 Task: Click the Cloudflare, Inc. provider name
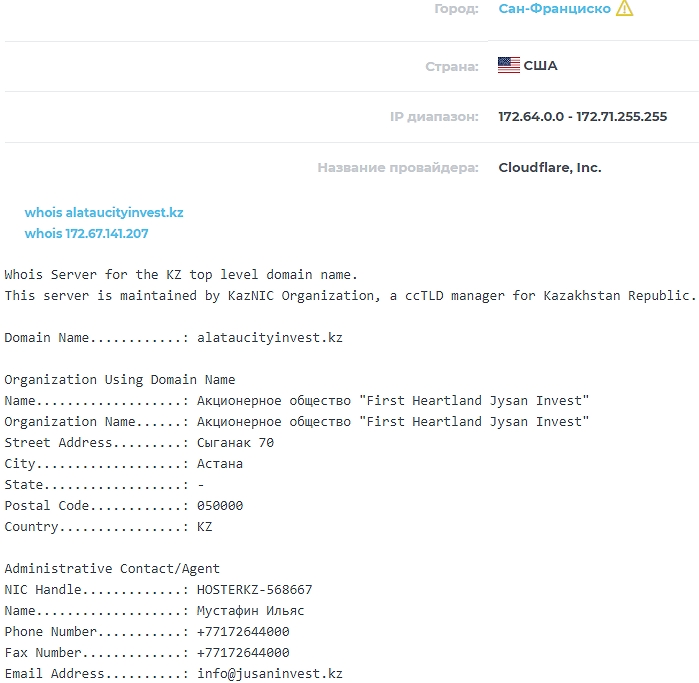(x=549, y=168)
